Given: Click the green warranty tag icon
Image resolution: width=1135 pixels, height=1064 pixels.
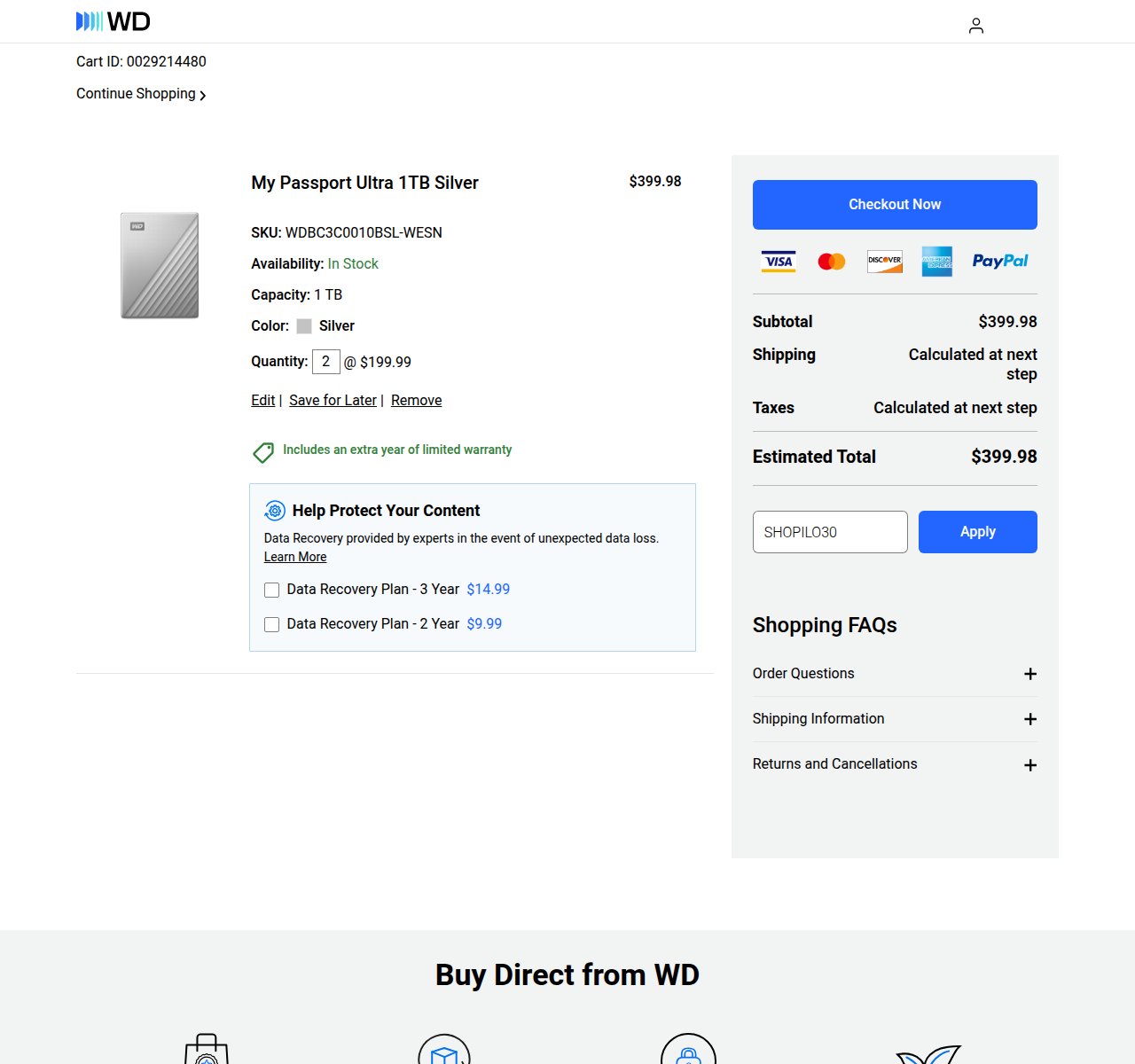Looking at the screenshot, I should (263, 452).
